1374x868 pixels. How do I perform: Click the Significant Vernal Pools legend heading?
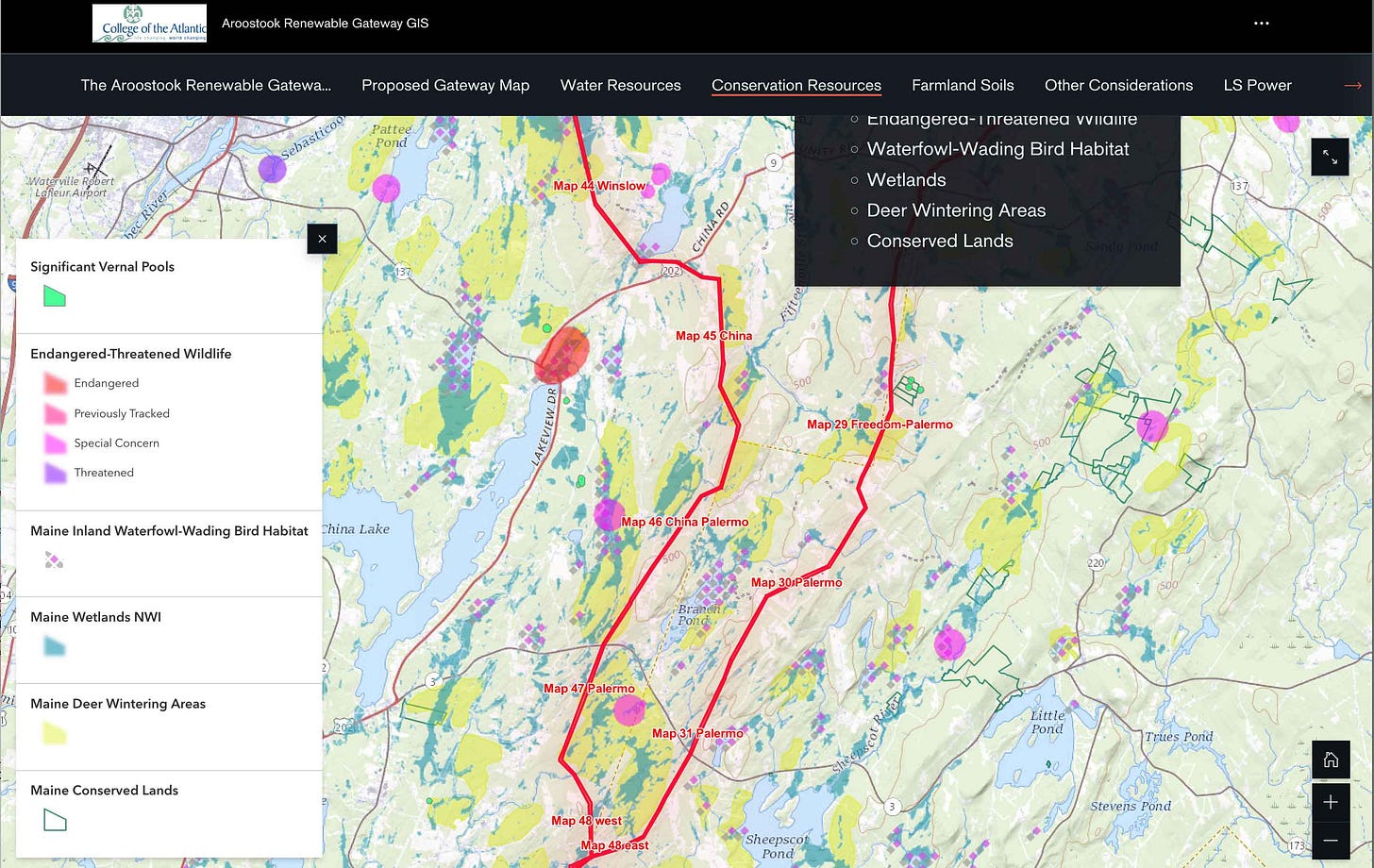coord(102,267)
